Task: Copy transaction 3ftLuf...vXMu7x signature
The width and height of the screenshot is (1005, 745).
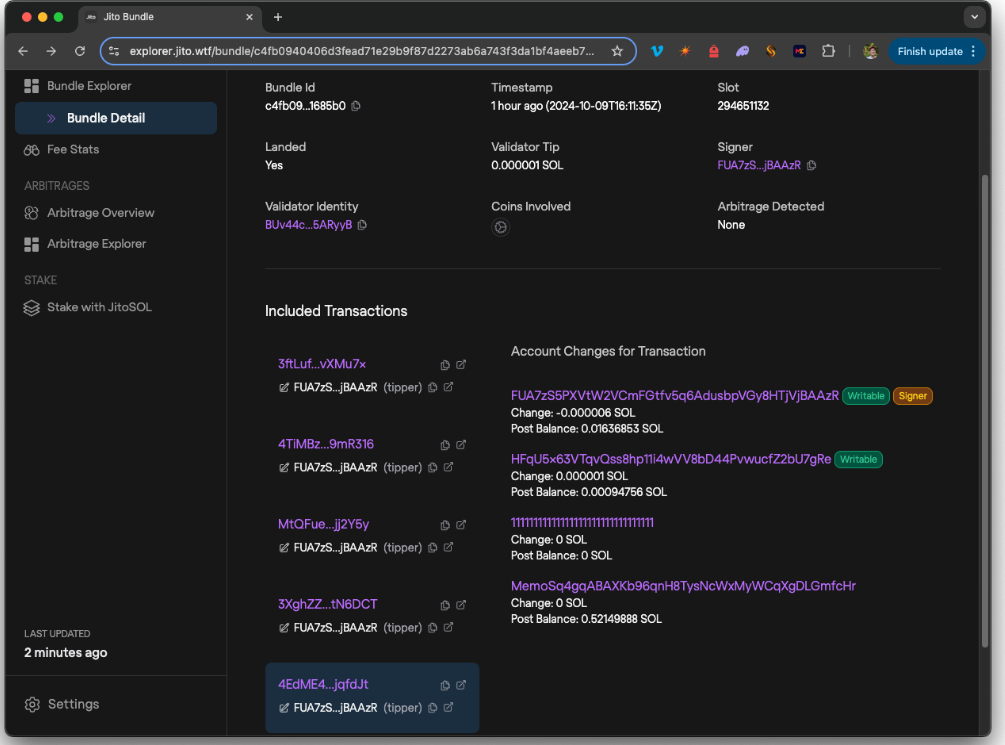Action: pyautogui.click(x=445, y=365)
